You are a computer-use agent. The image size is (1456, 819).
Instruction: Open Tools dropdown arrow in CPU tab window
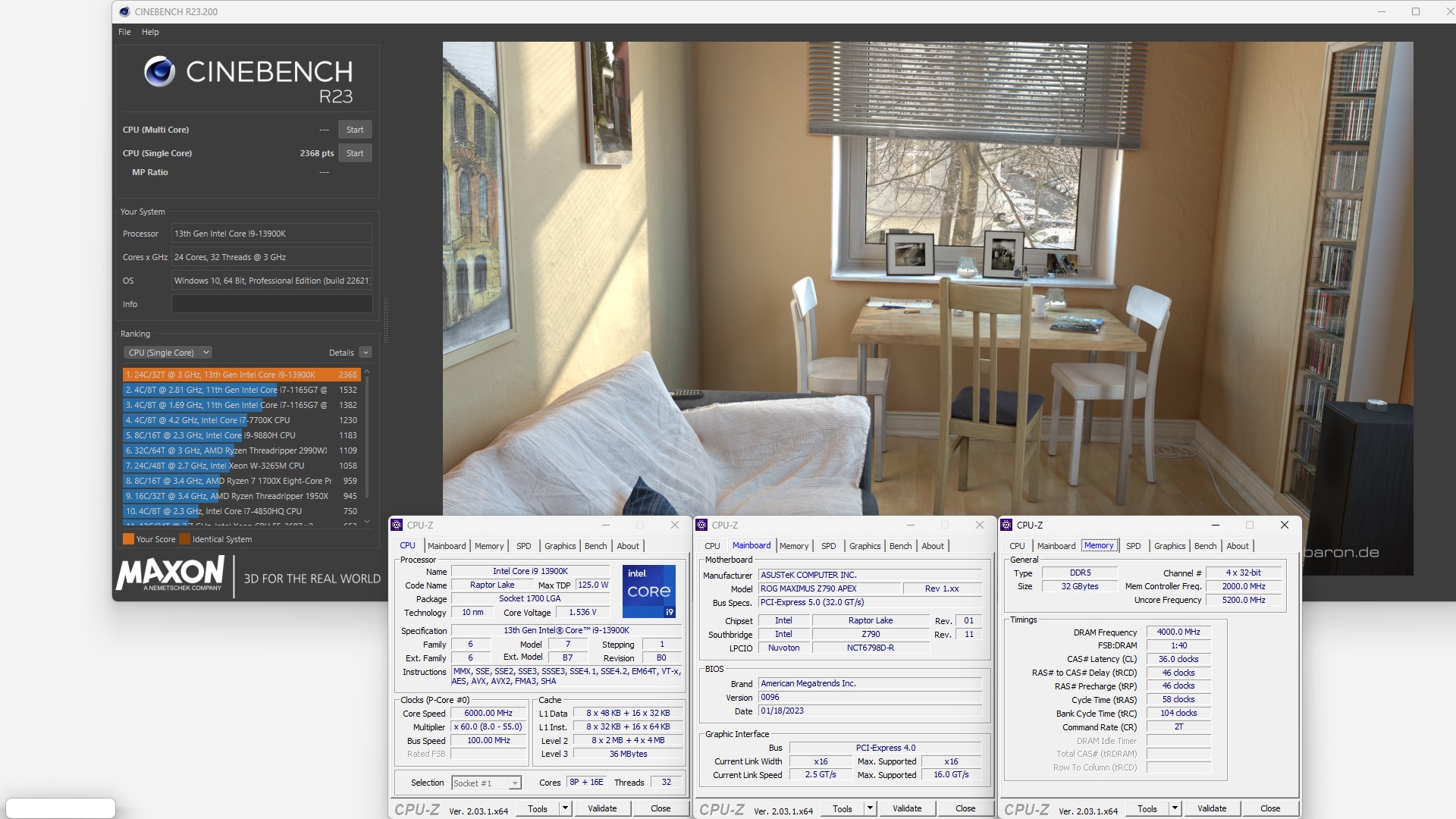coord(565,809)
